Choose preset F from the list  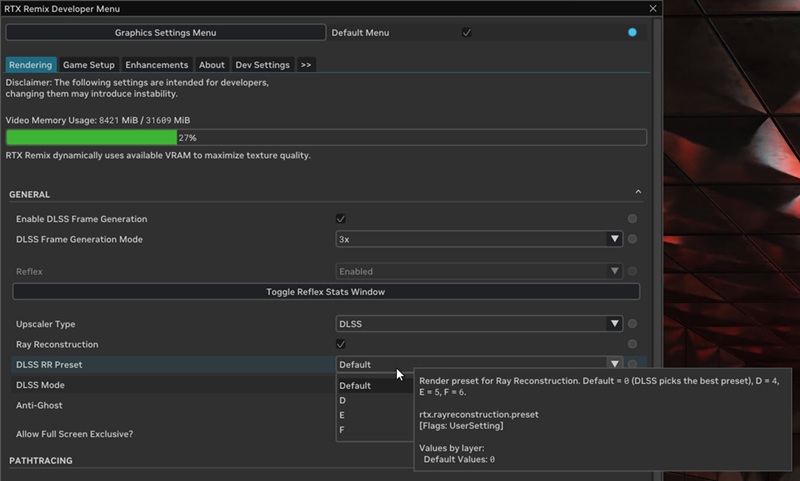(374, 430)
